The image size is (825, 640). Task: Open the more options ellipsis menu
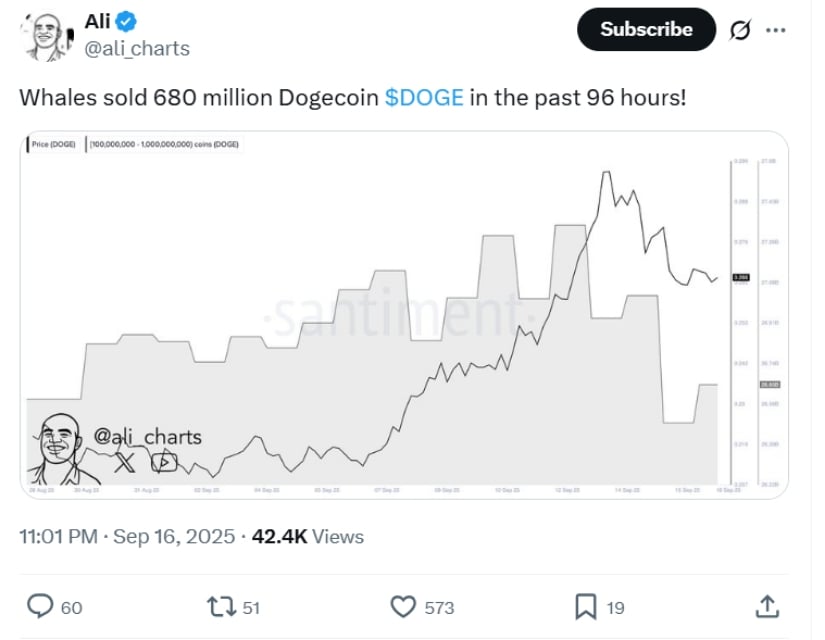click(x=775, y=30)
